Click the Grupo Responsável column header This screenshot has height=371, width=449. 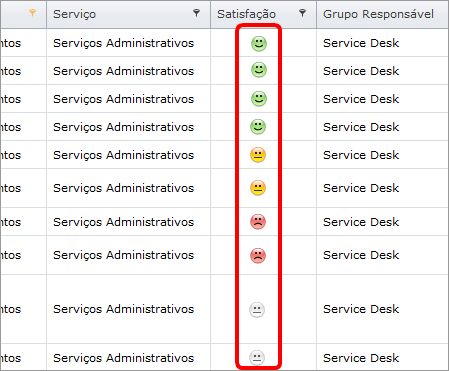(x=378, y=14)
